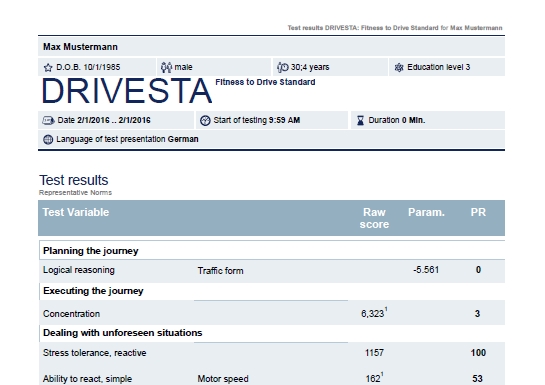Click the Logical reasoning row label
The image size is (545, 385).
pos(79,270)
